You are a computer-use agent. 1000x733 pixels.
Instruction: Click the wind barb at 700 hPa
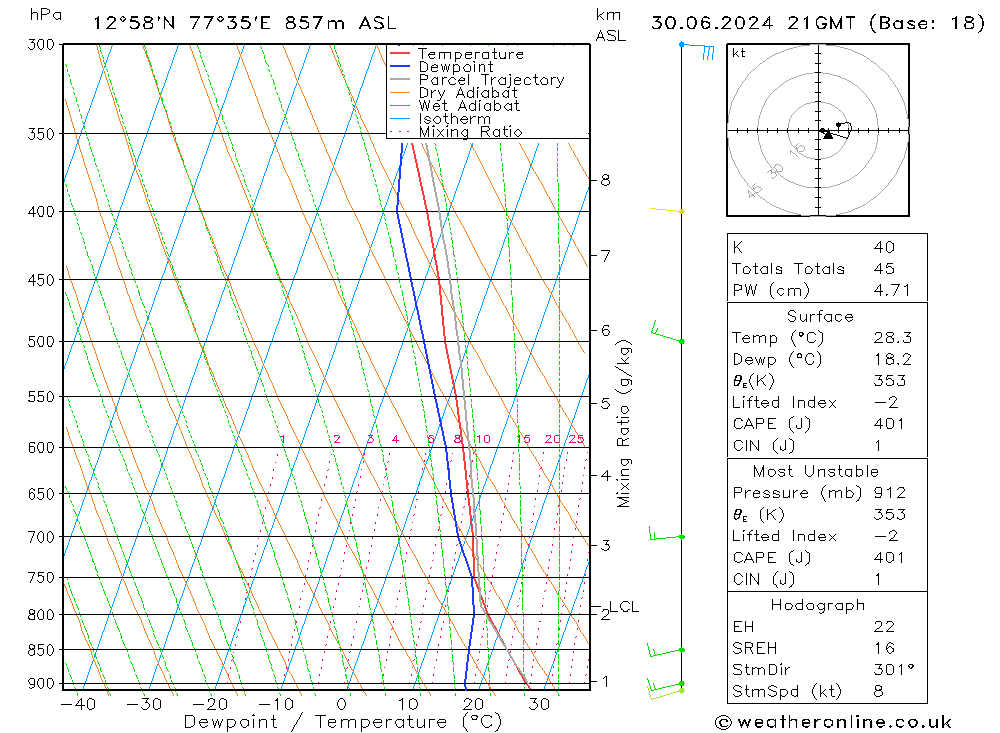coord(665,535)
